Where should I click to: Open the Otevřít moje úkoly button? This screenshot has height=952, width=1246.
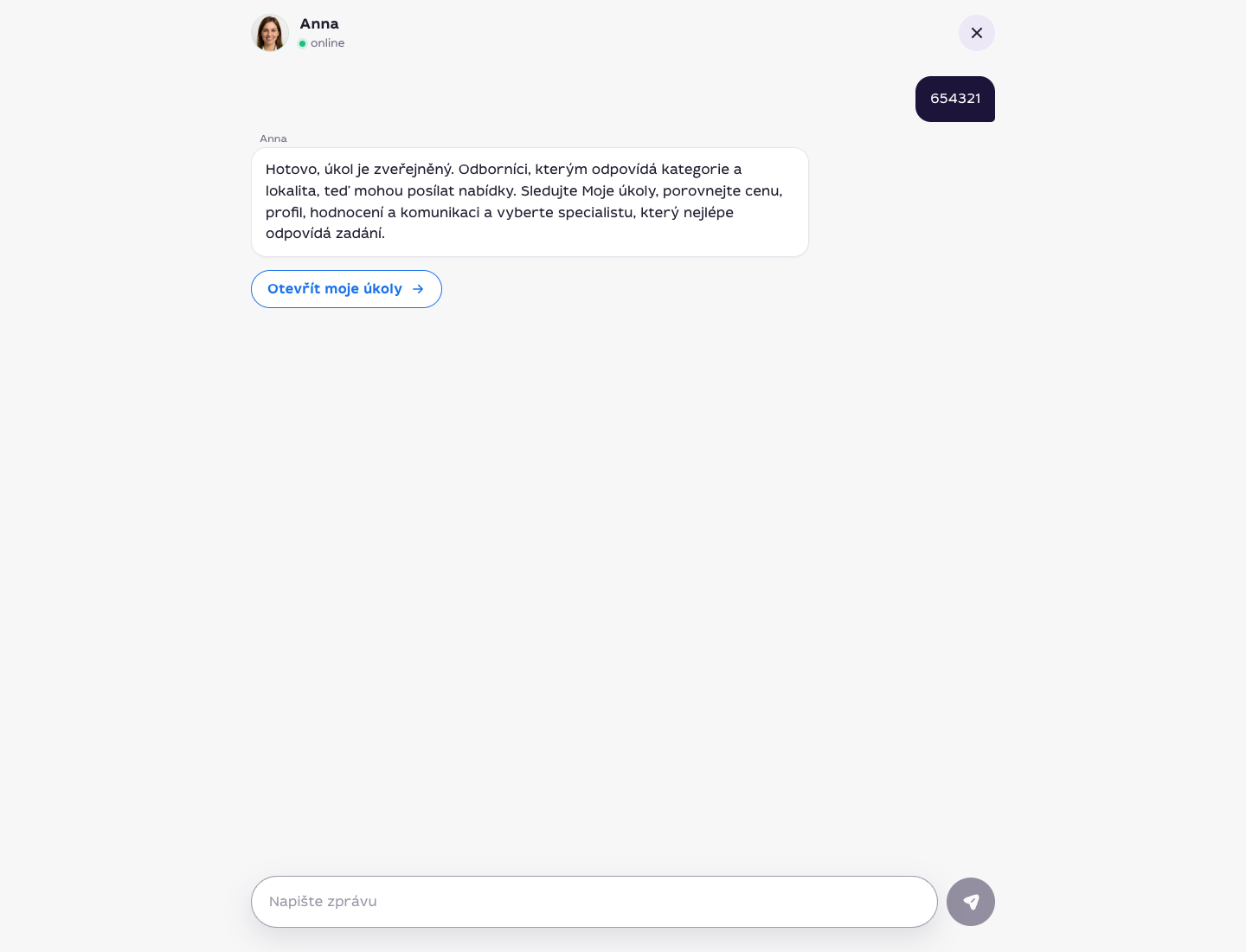(x=346, y=289)
